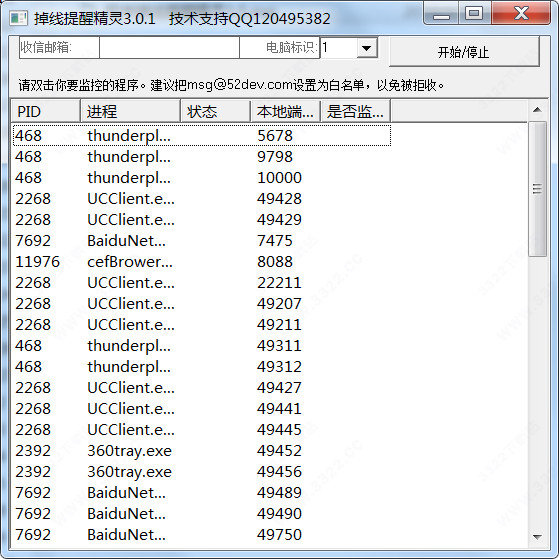Select UCClient row with port 22211
Screen dimensions: 559x559
202,283
